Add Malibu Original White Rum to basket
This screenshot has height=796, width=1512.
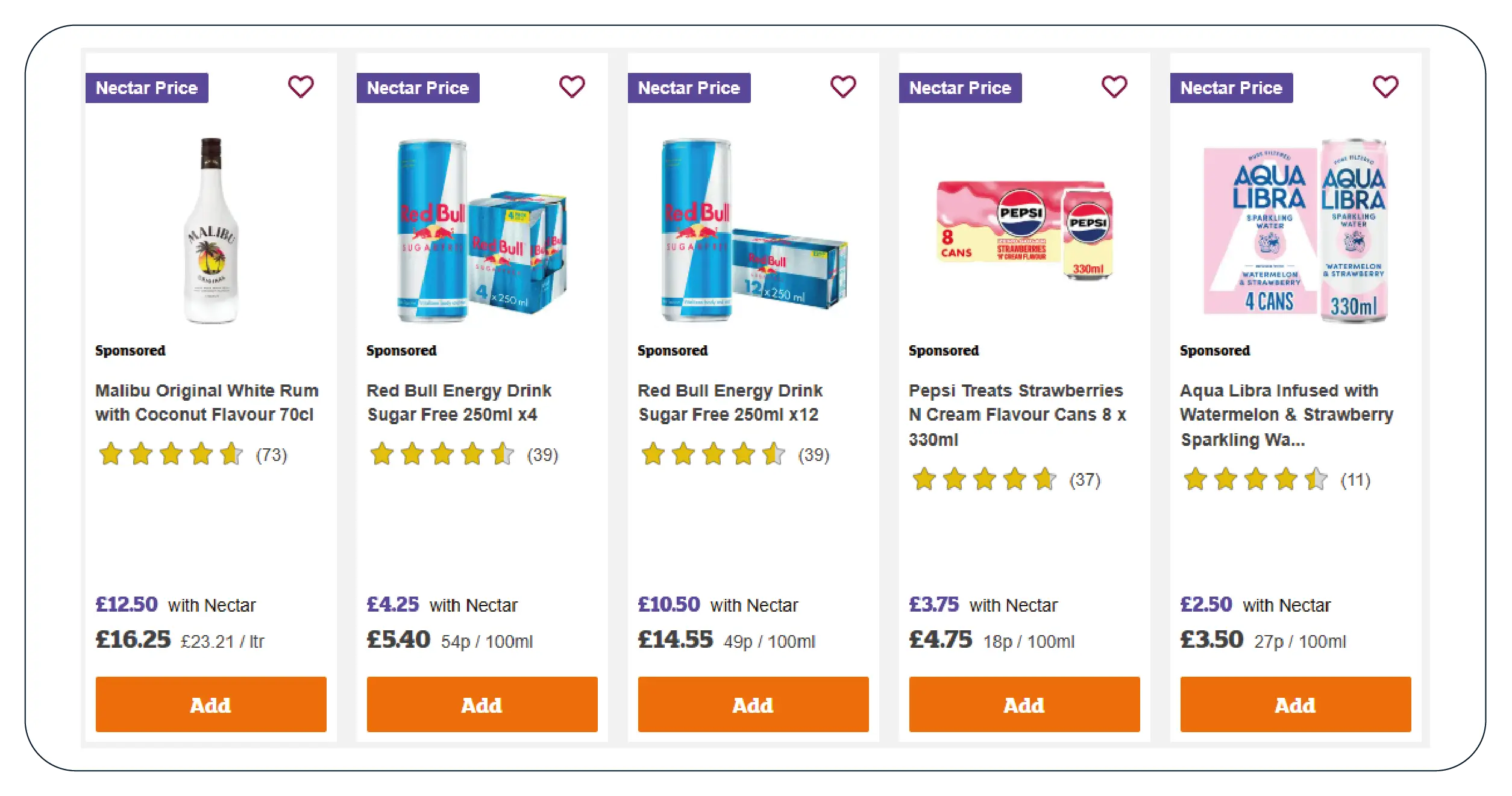pos(211,704)
